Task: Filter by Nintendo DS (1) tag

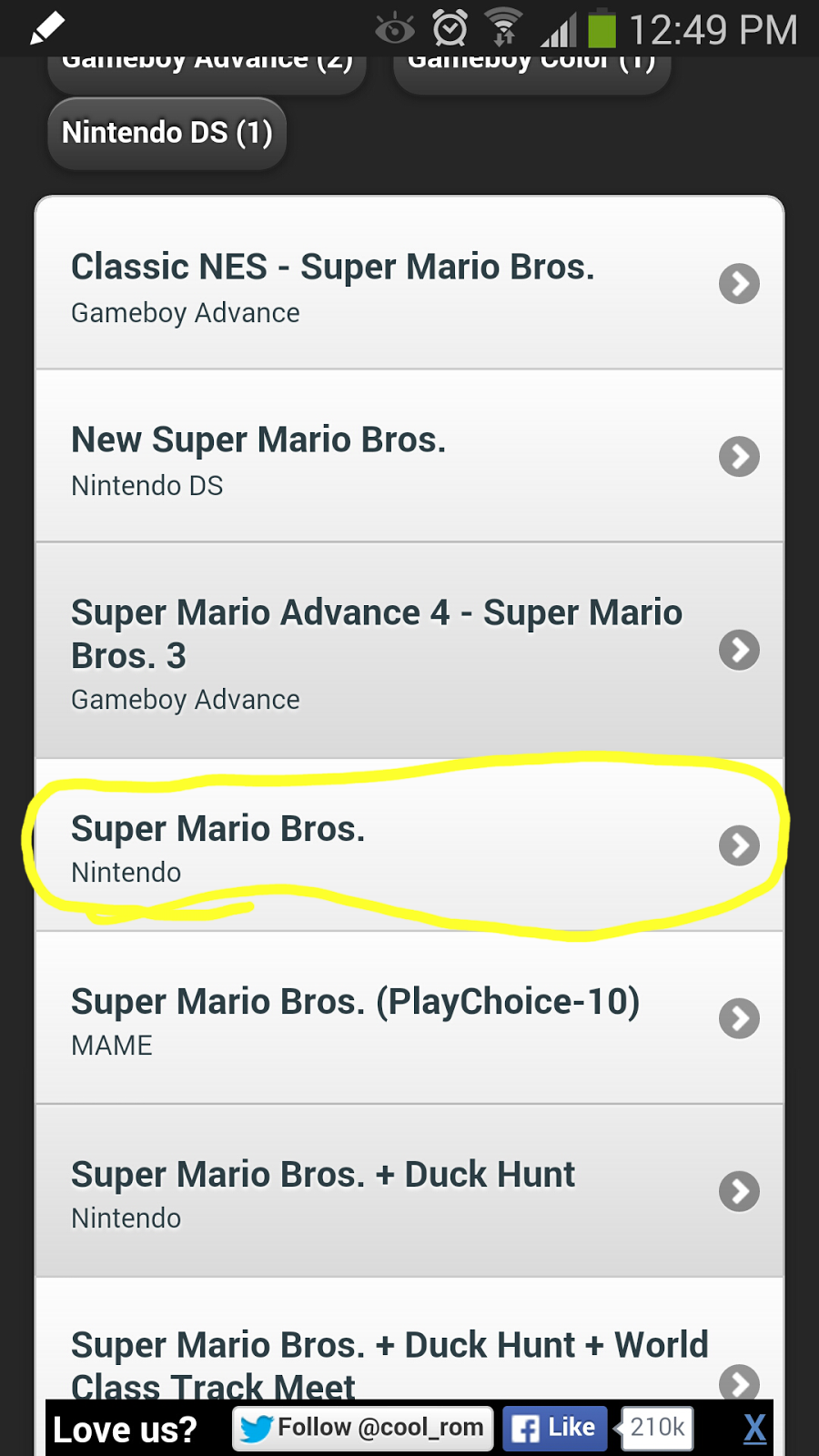Action: coord(167,133)
